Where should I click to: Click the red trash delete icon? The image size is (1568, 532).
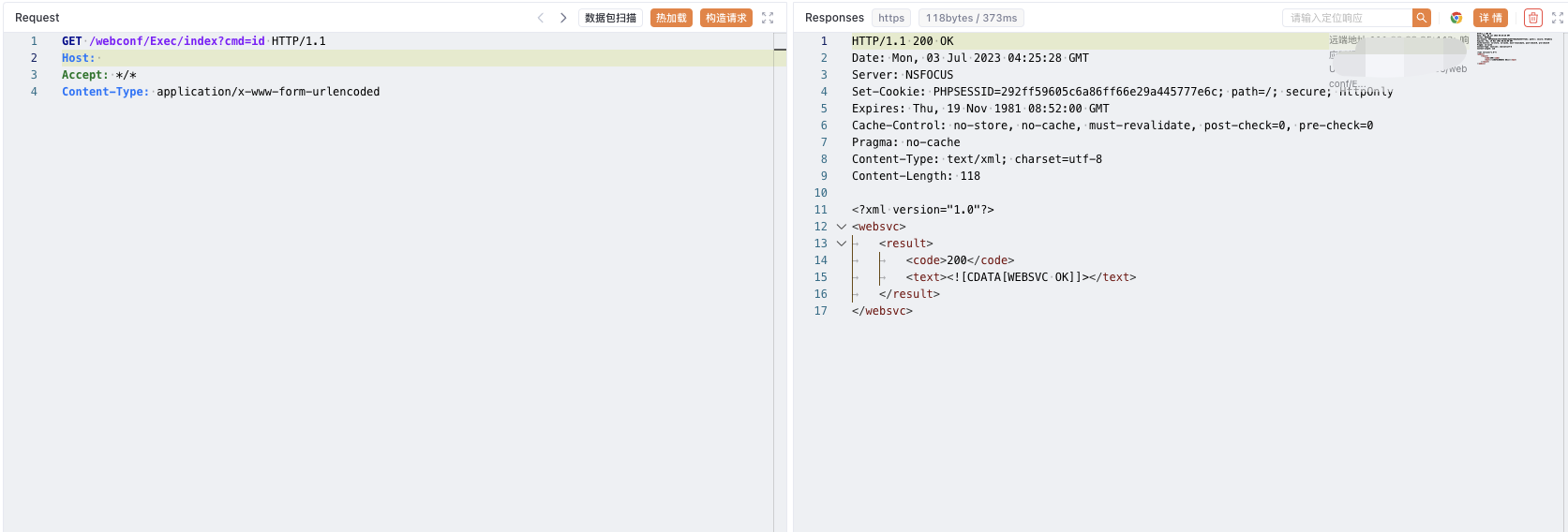(x=1533, y=18)
